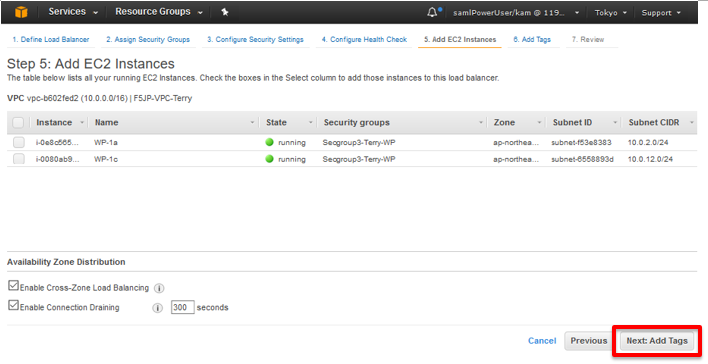Show info for Connection Draining
Viewport: 708px width, 364px height.
coord(157,308)
